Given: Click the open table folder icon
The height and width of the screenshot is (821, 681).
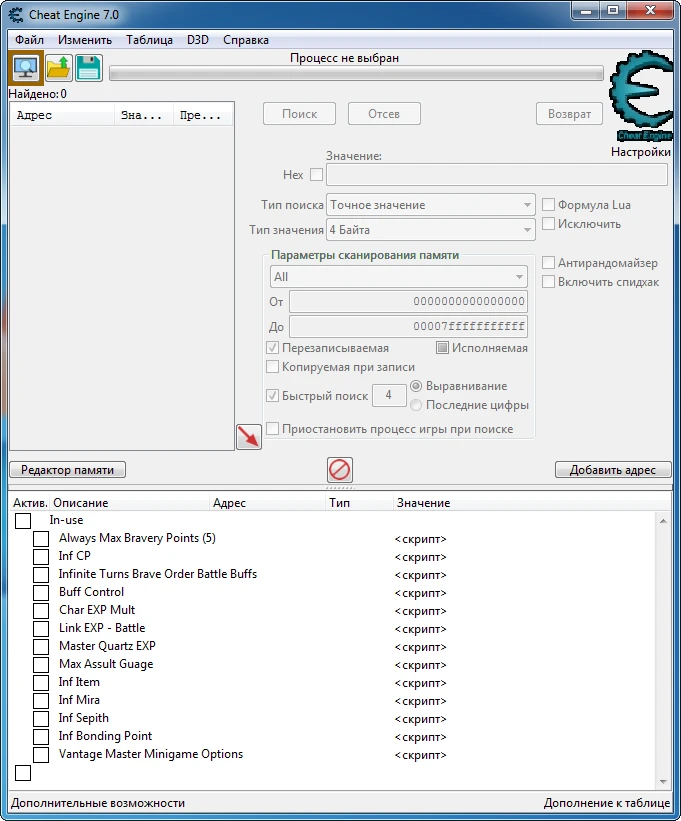Looking at the screenshot, I should pos(59,68).
